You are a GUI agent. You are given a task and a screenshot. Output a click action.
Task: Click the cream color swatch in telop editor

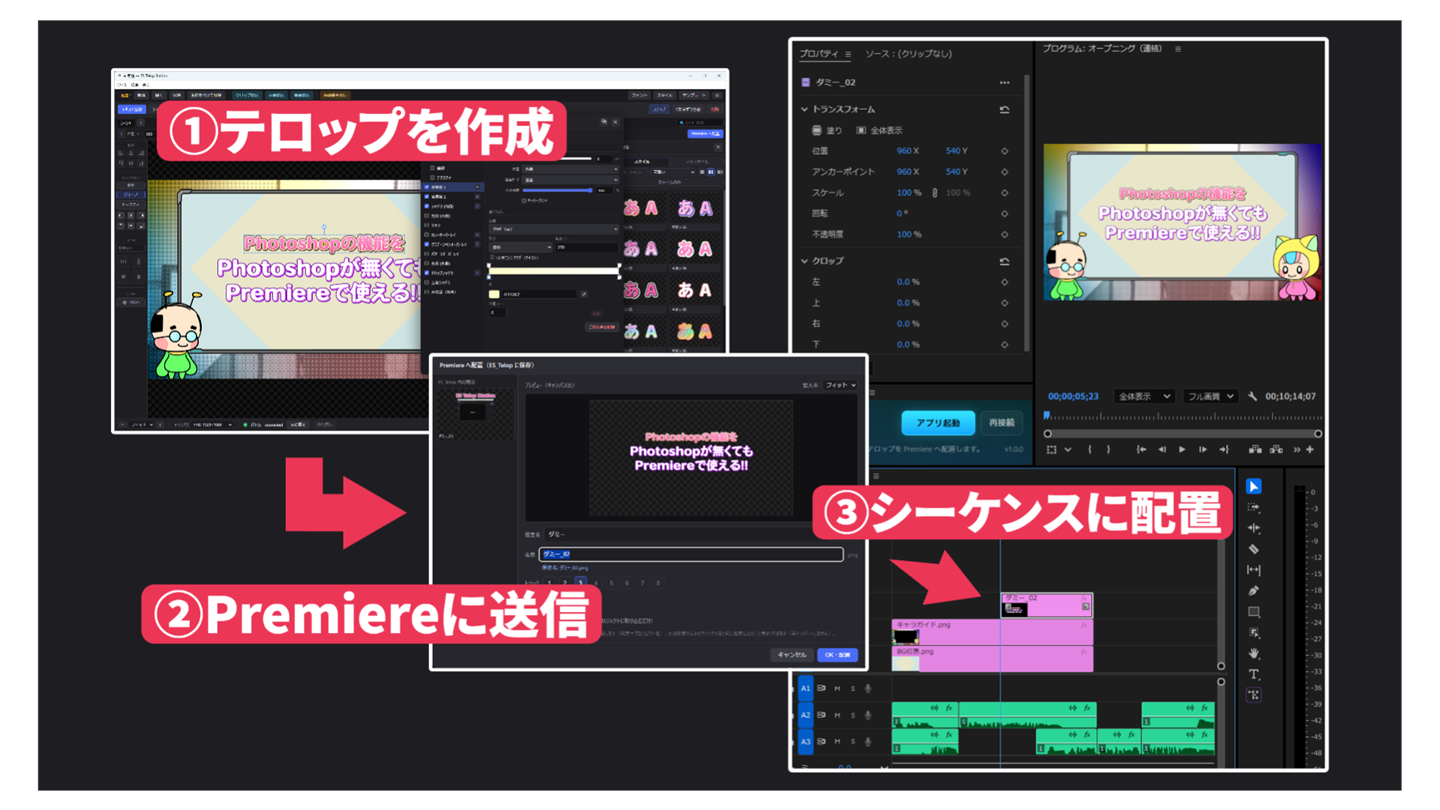coord(494,294)
